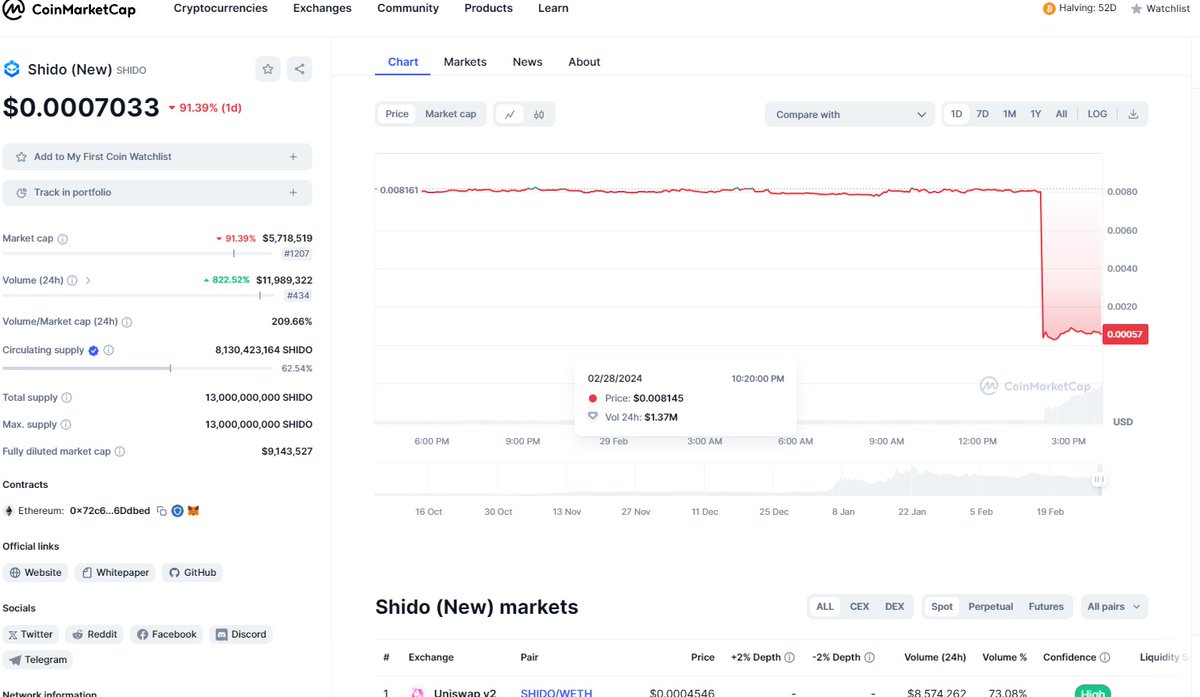
Task: Click the chart range slider handle
Action: [x=1098, y=479]
